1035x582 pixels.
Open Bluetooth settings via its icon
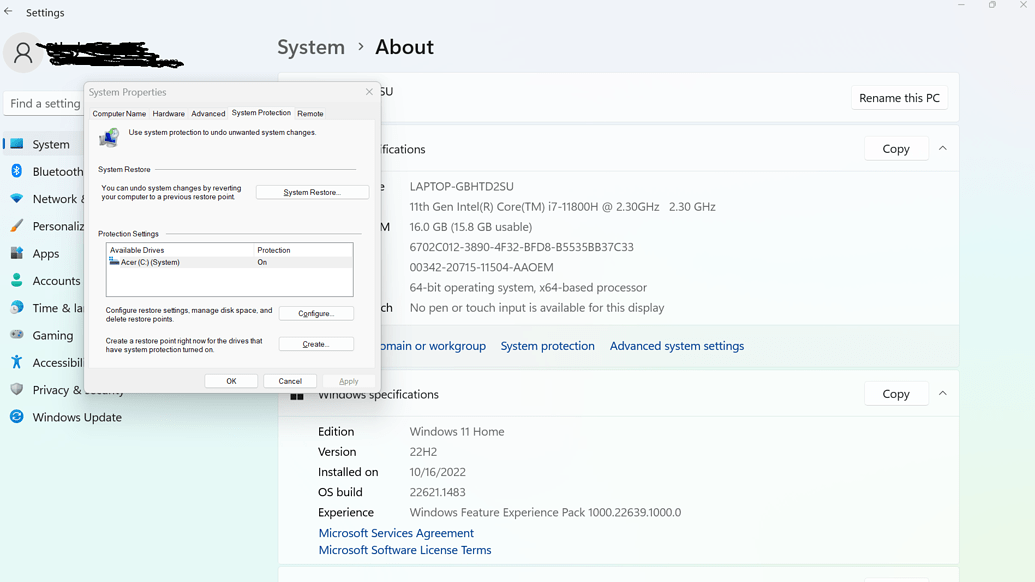(17, 171)
